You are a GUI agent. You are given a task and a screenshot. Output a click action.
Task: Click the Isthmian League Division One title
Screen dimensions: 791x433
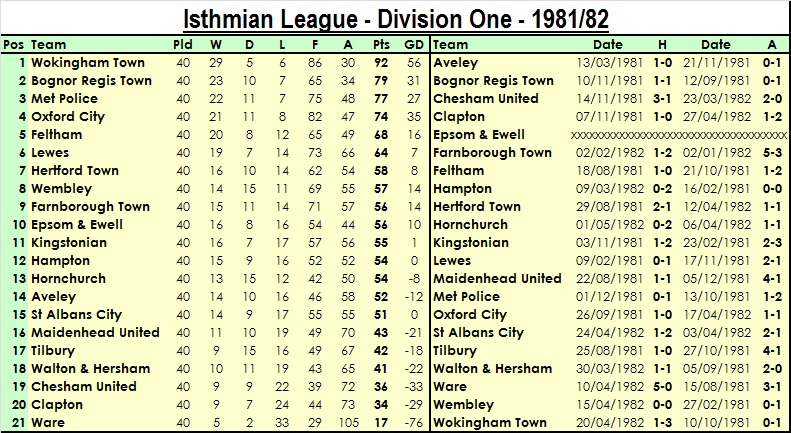click(397, 19)
